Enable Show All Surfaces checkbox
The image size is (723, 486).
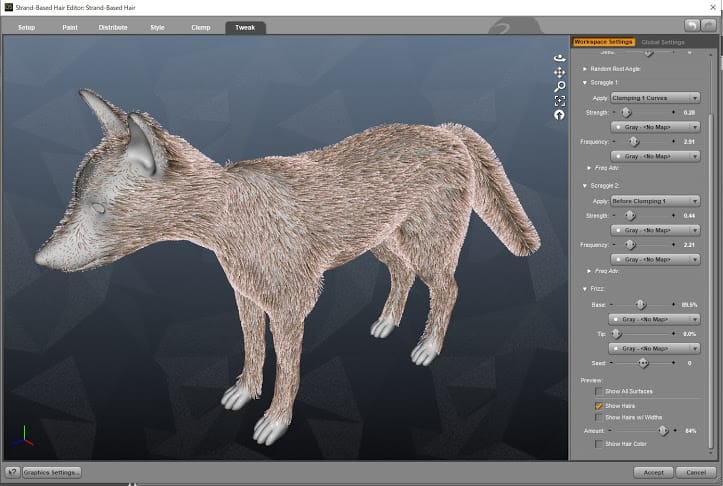pos(599,392)
